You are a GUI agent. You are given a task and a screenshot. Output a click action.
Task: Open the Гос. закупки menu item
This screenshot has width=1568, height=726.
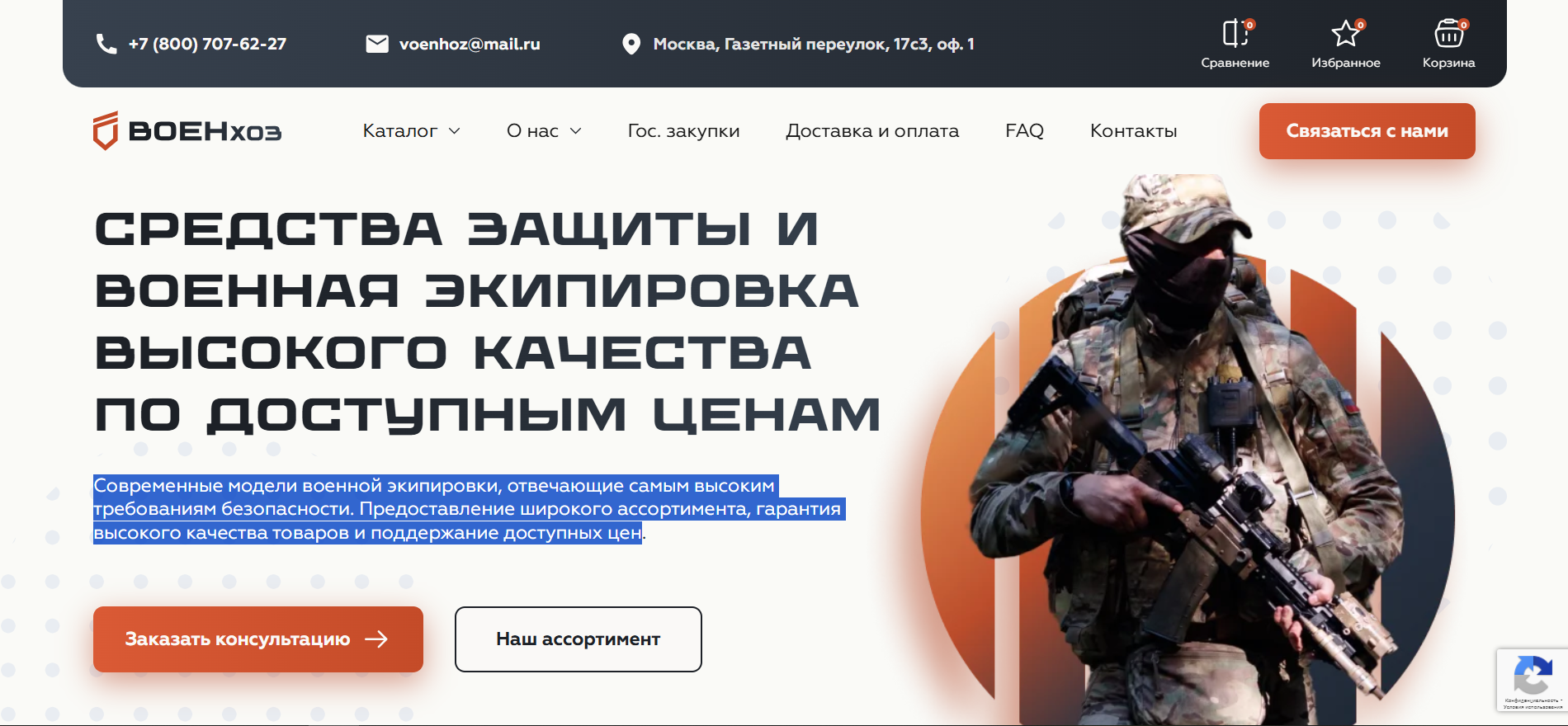click(x=683, y=130)
